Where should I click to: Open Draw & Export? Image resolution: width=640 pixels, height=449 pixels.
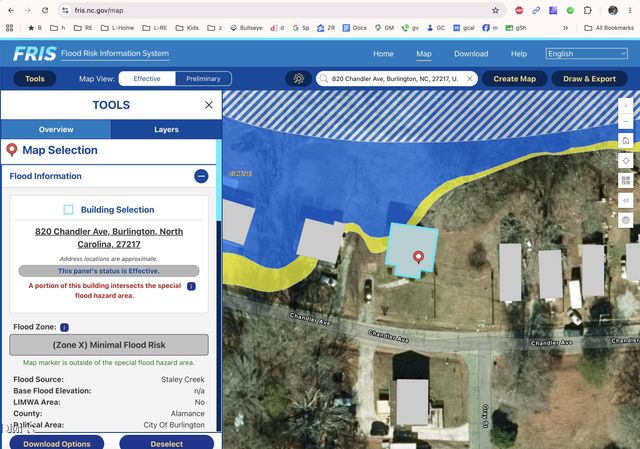coord(589,79)
